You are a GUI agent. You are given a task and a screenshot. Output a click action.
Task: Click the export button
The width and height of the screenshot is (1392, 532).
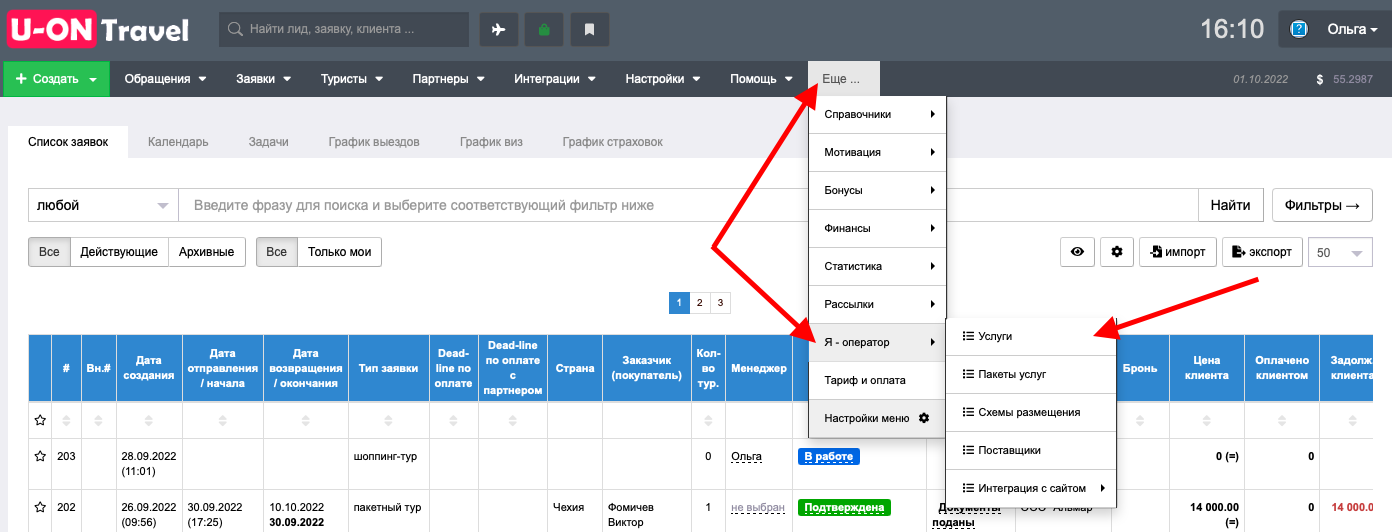tap(1261, 252)
